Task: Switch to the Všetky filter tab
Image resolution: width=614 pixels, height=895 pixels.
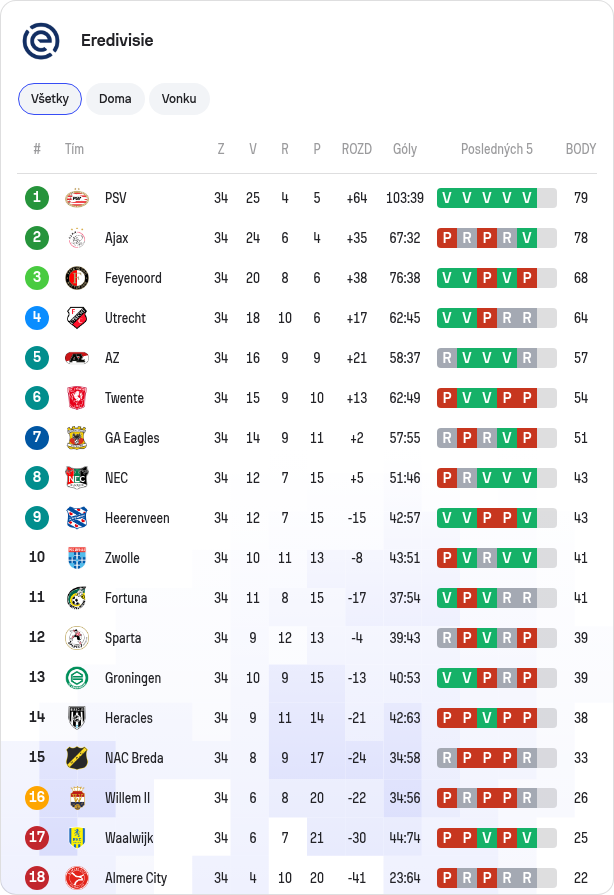Action: pyautogui.click(x=50, y=99)
